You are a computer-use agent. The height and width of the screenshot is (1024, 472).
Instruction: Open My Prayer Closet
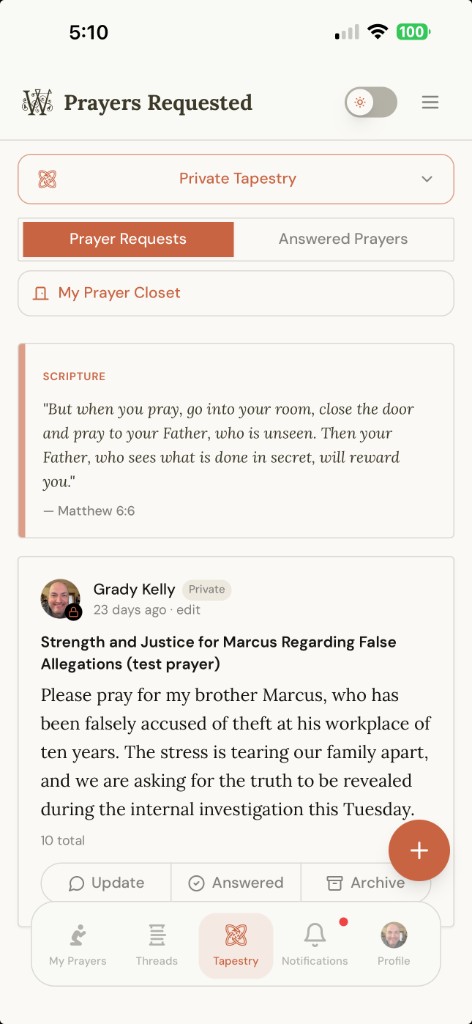(236, 293)
